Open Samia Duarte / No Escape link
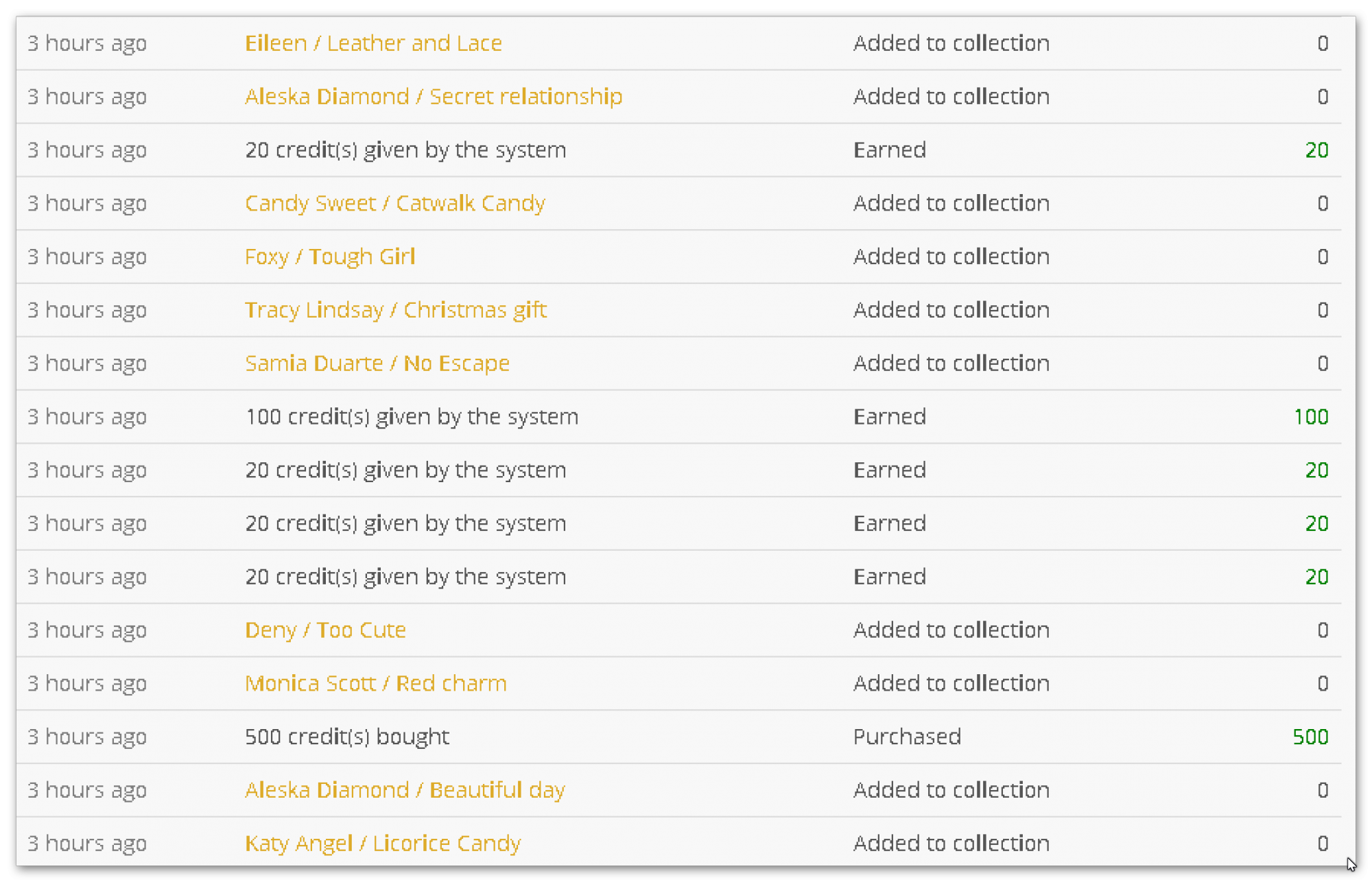 (x=377, y=363)
